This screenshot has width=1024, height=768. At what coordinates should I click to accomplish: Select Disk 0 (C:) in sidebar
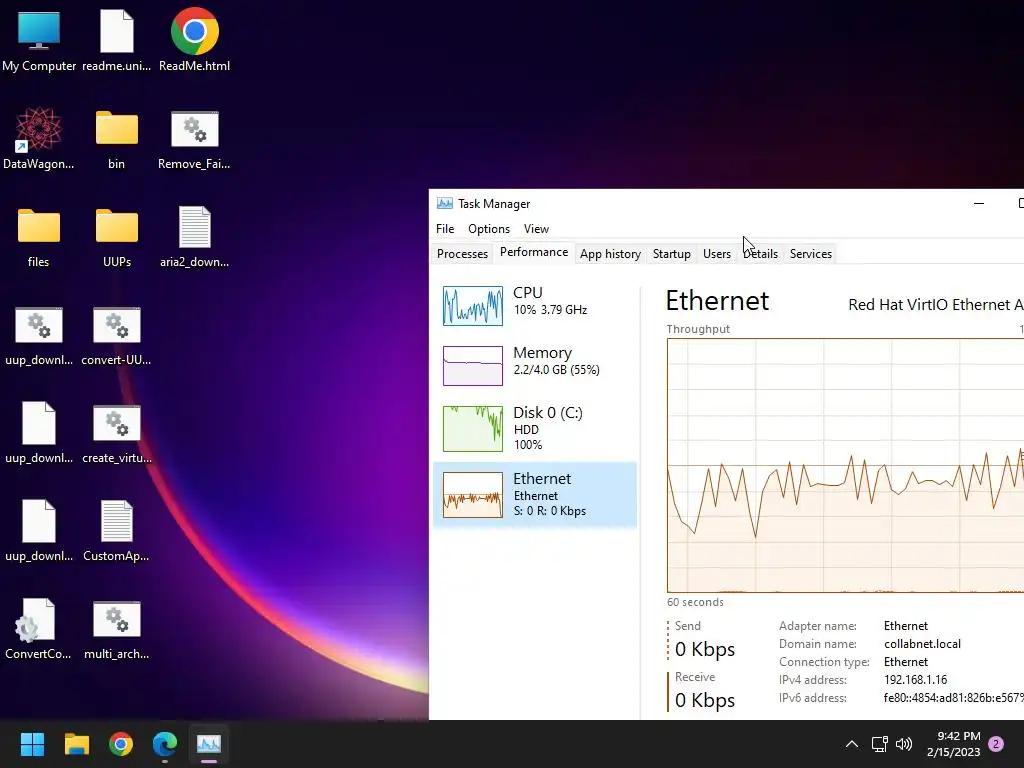(x=535, y=429)
